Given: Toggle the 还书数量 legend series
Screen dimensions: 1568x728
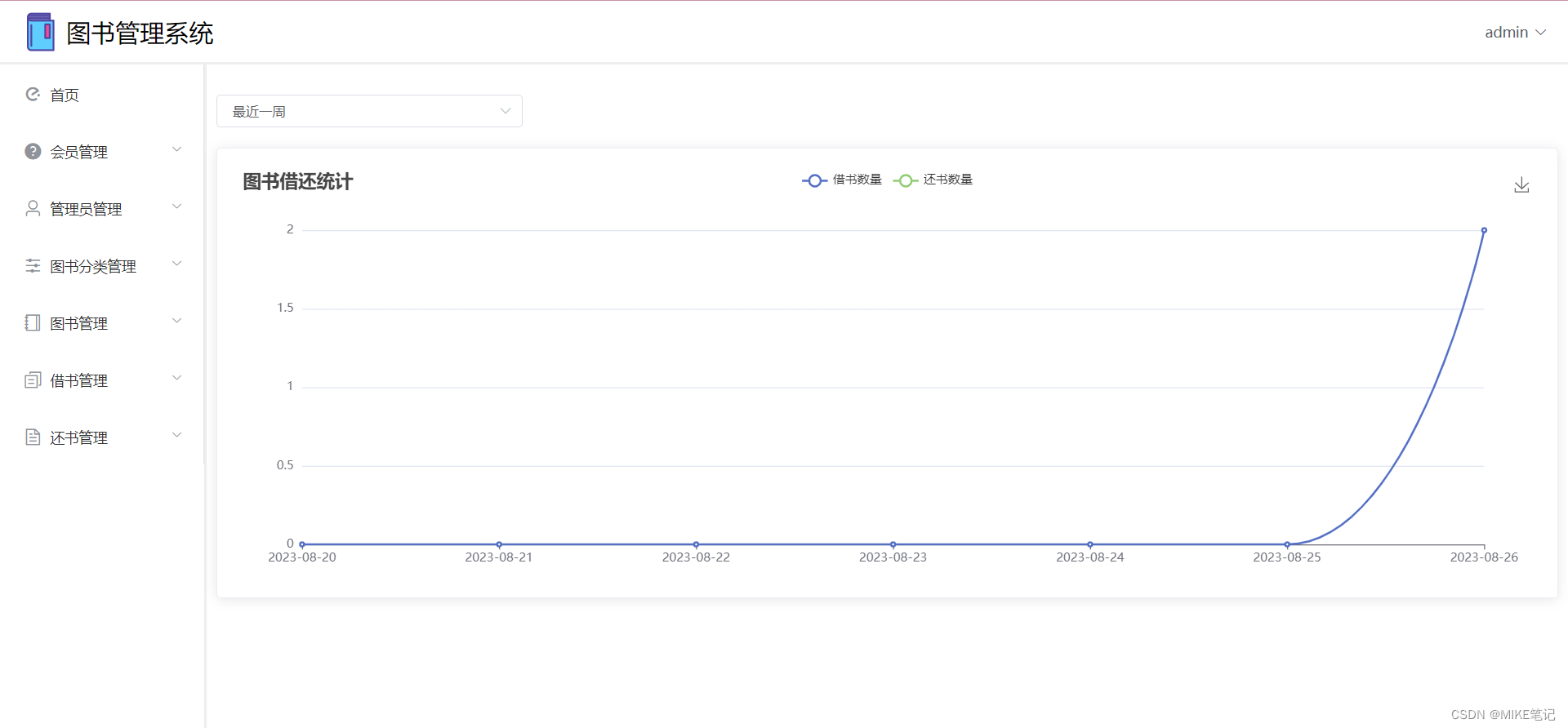Looking at the screenshot, I should [933, 180].
